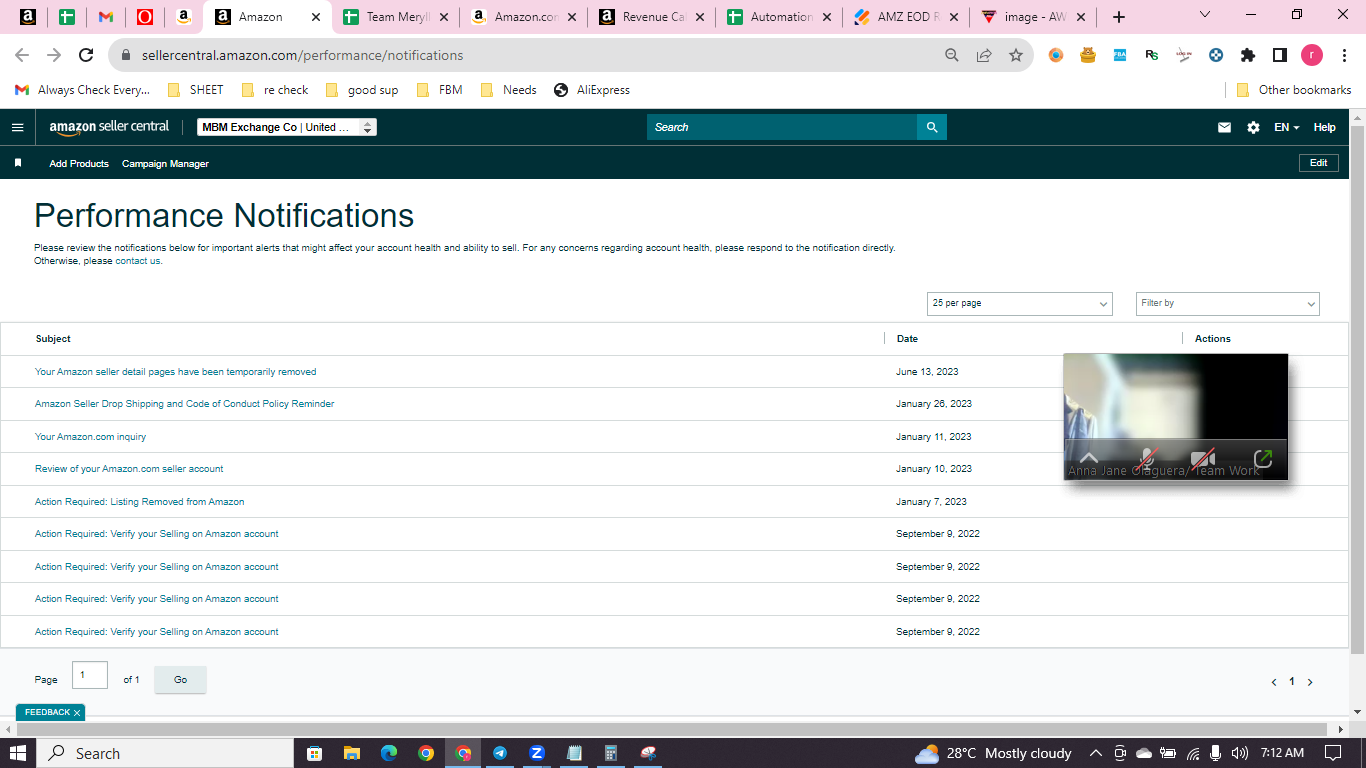Open the 25 per page dropdown
This screenshot has height=768, width=1366.
(x=1020, y=303)
